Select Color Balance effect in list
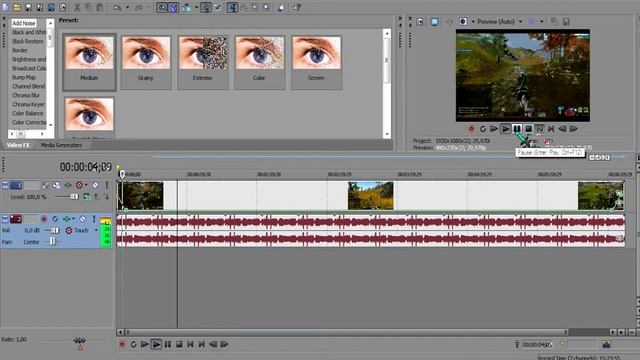This screenshot has width=640, height=360. click(27, 113)
